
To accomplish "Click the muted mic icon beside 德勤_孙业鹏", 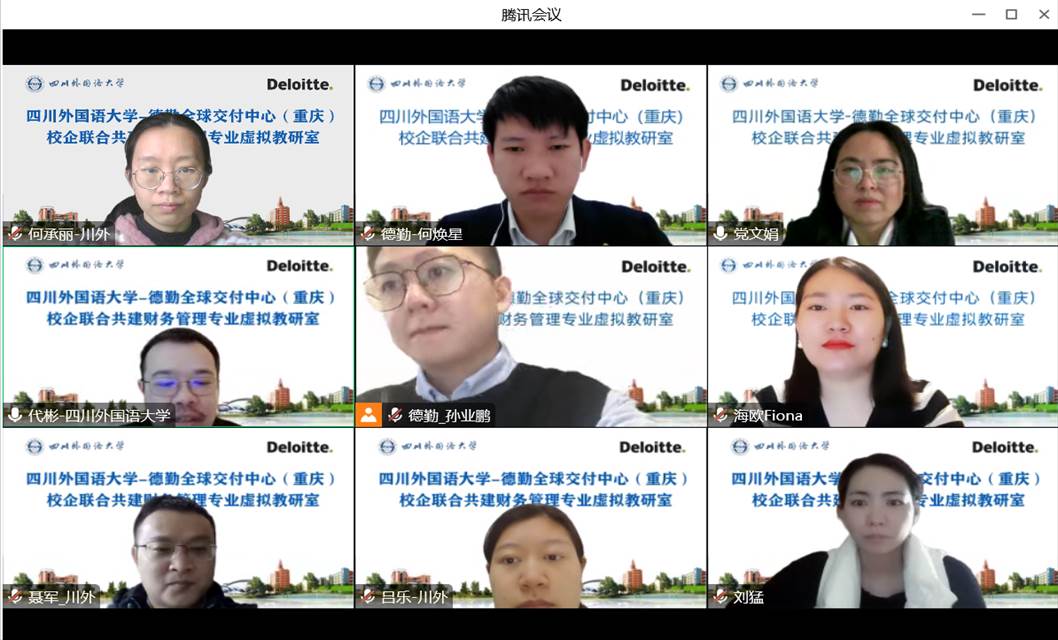I will pos(395,415).
